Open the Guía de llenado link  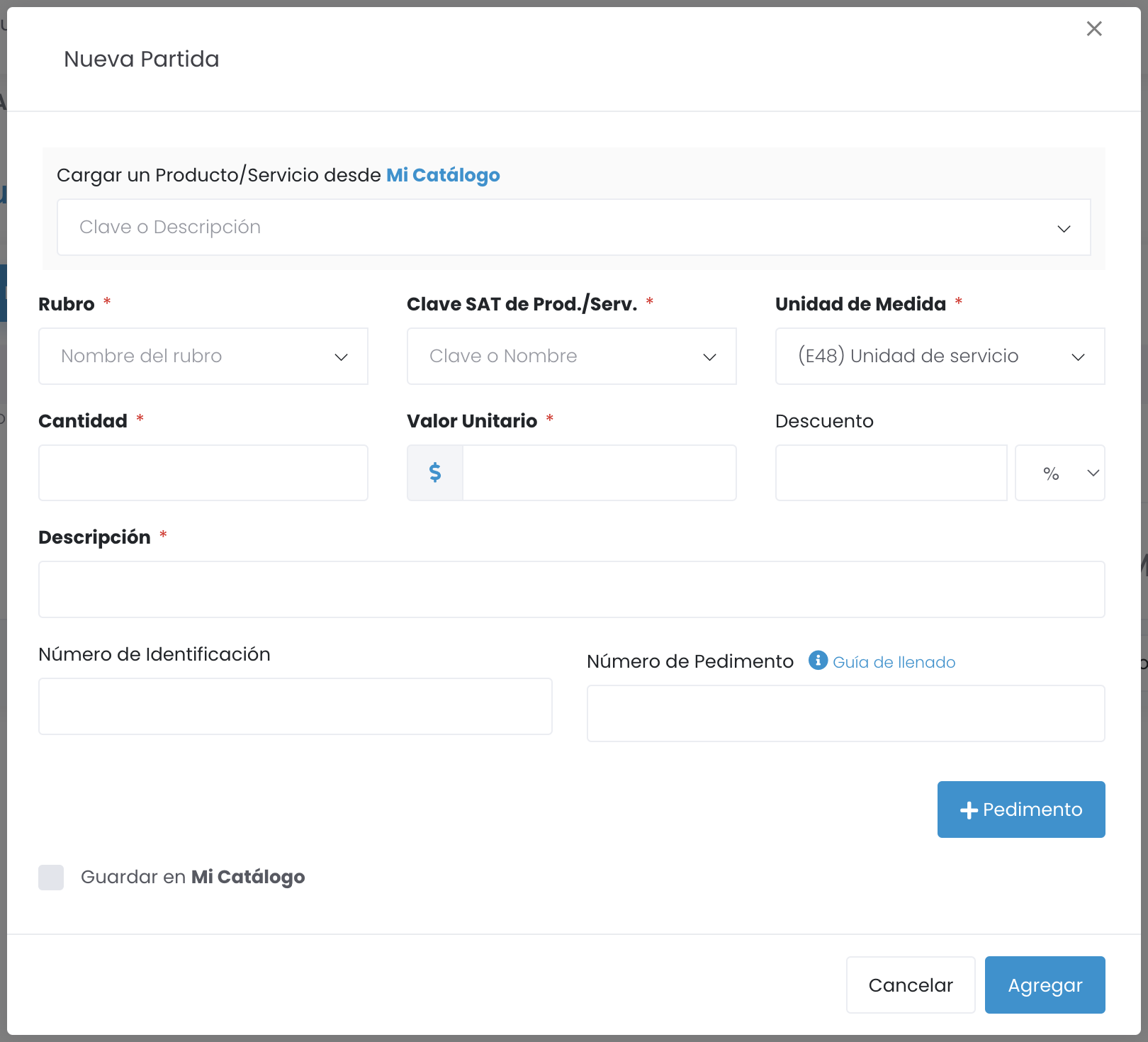[894, 662]
